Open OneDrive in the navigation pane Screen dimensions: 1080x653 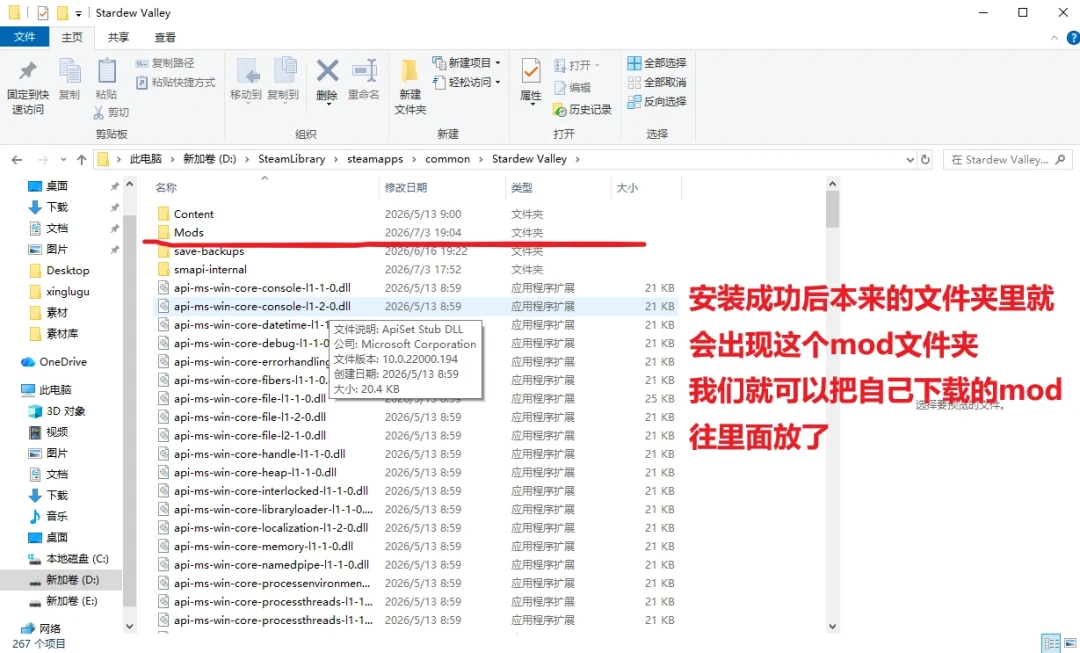click(63, 362)
